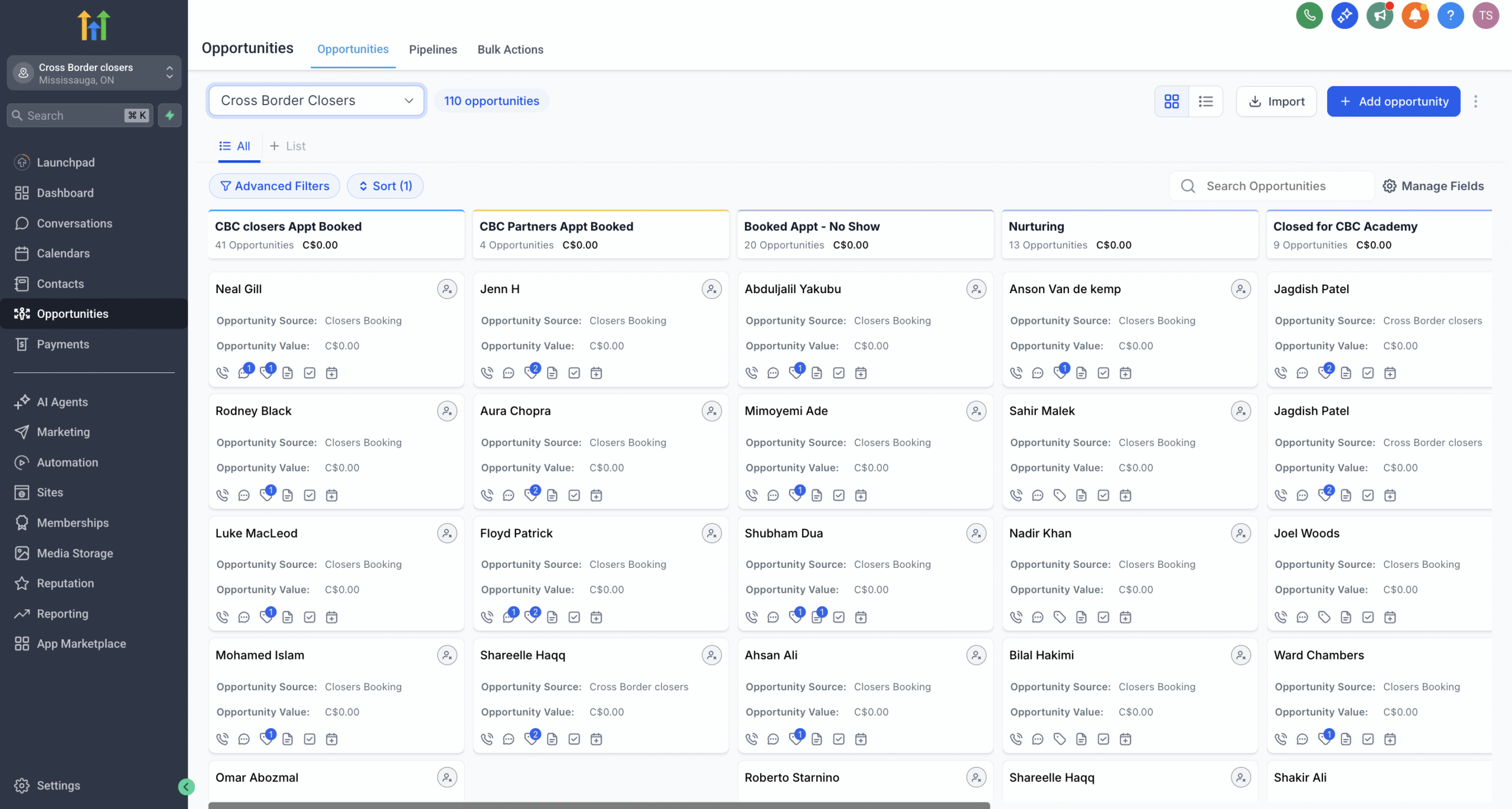The image size is (1512, 809).
Task: Click appointment calendar icon on Jenn H card
Action: point(597,373)
